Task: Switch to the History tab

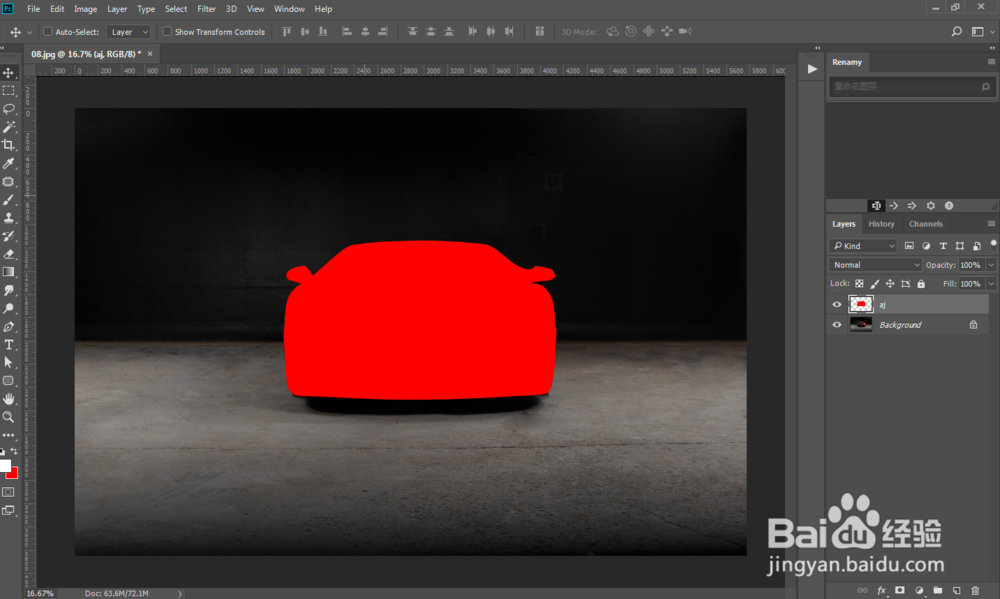Action: click(881, 224)
